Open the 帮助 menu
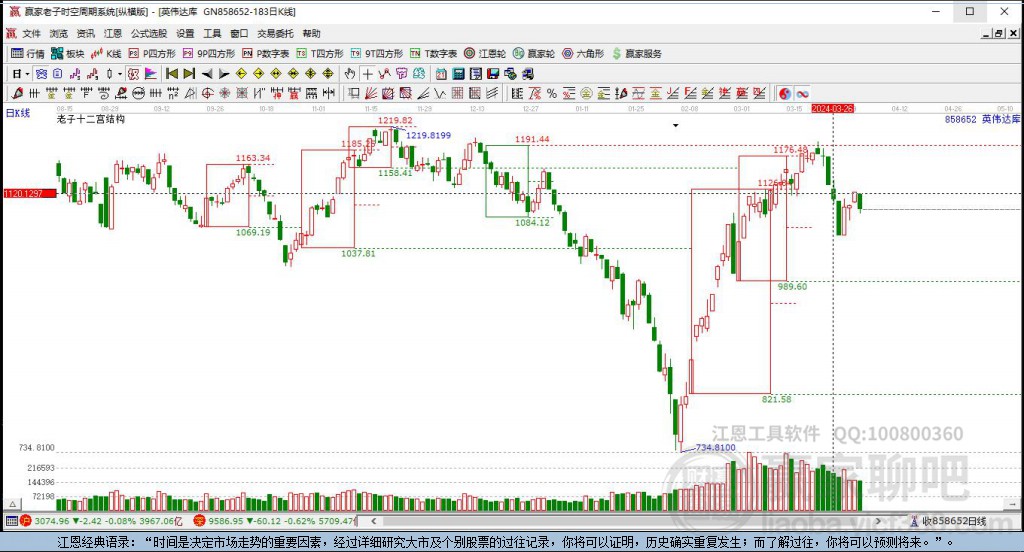 [x=312, y=33]
